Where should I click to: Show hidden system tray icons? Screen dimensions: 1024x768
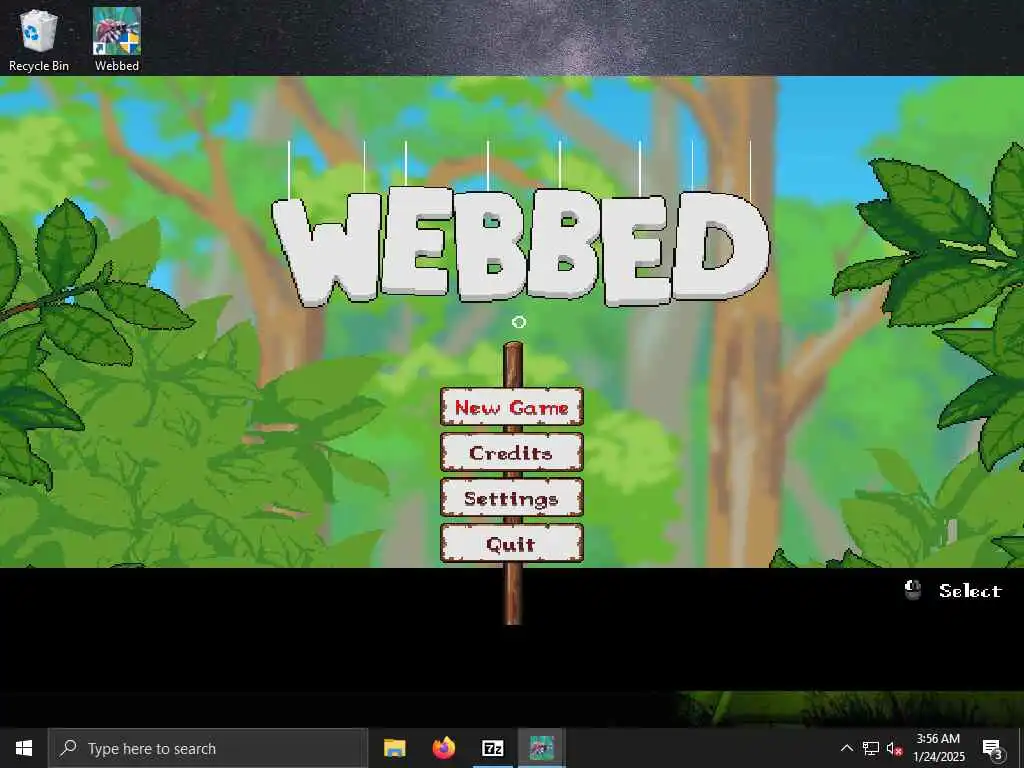[846, 748]
